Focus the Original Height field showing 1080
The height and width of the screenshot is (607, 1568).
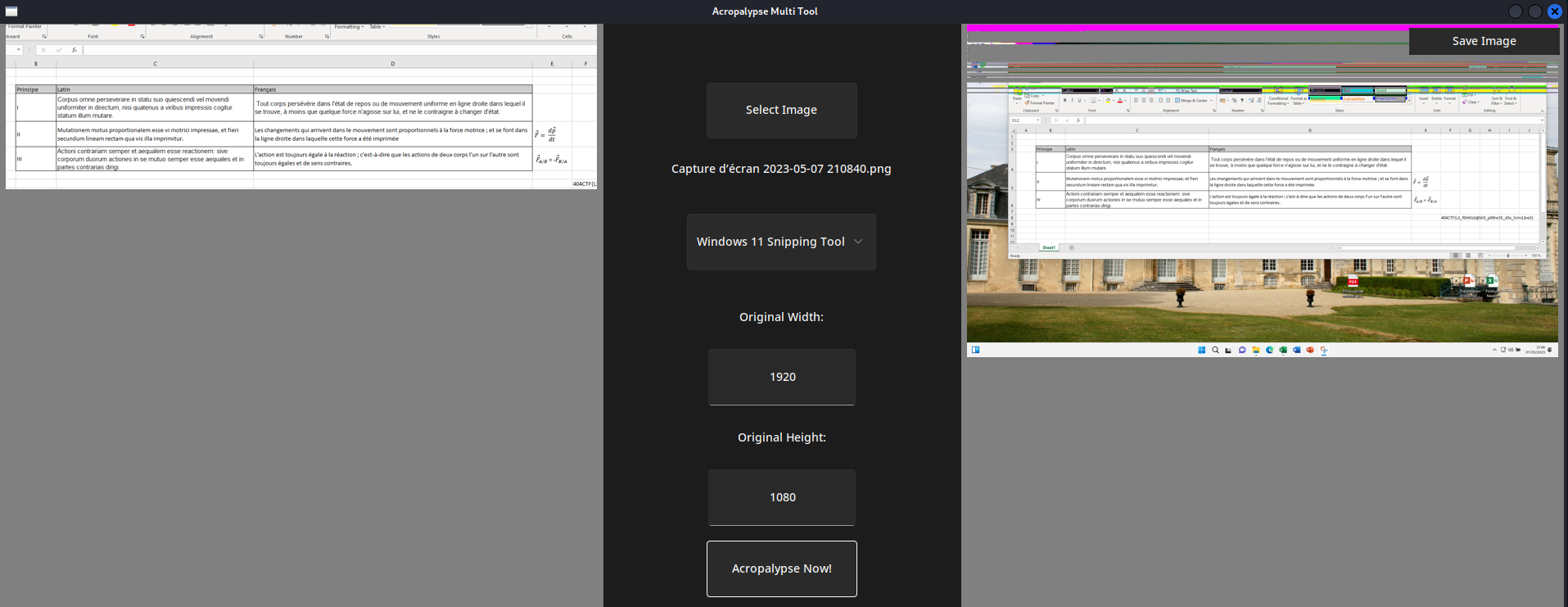(781, 497)
